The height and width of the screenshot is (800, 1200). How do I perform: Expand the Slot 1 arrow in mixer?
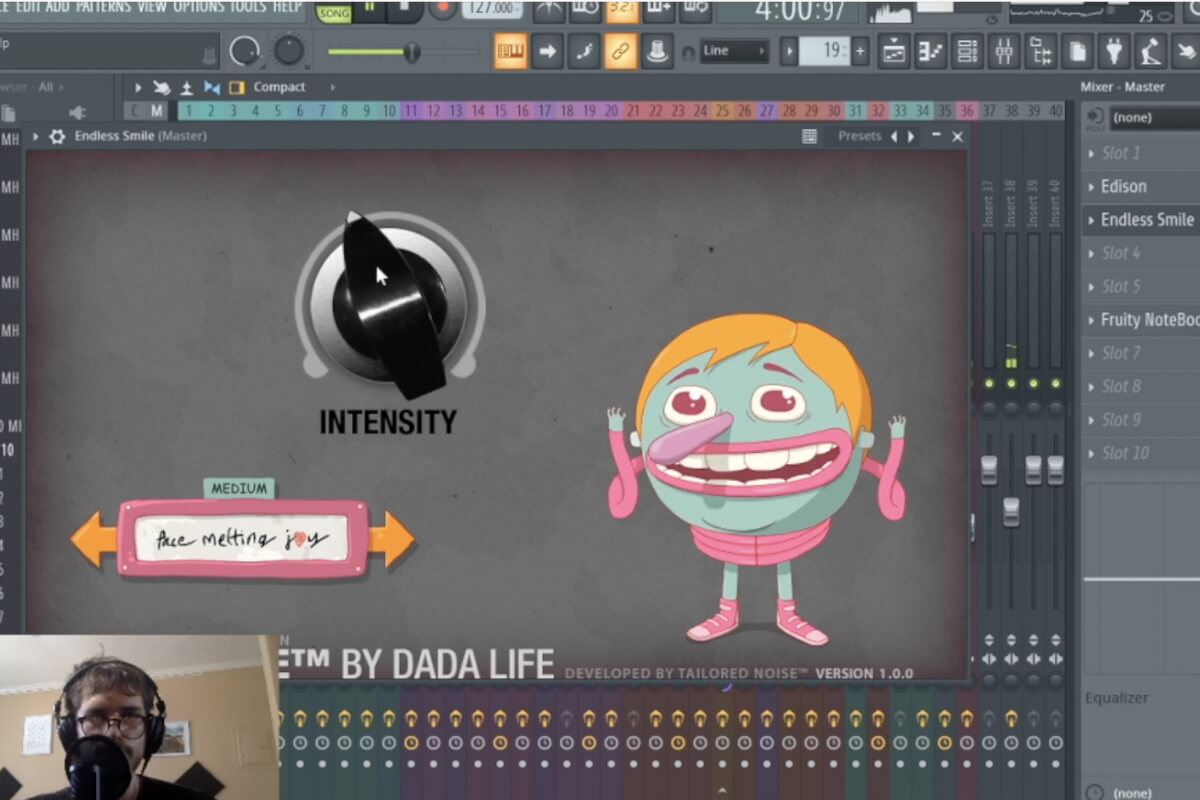click(x=1091, y=153)
